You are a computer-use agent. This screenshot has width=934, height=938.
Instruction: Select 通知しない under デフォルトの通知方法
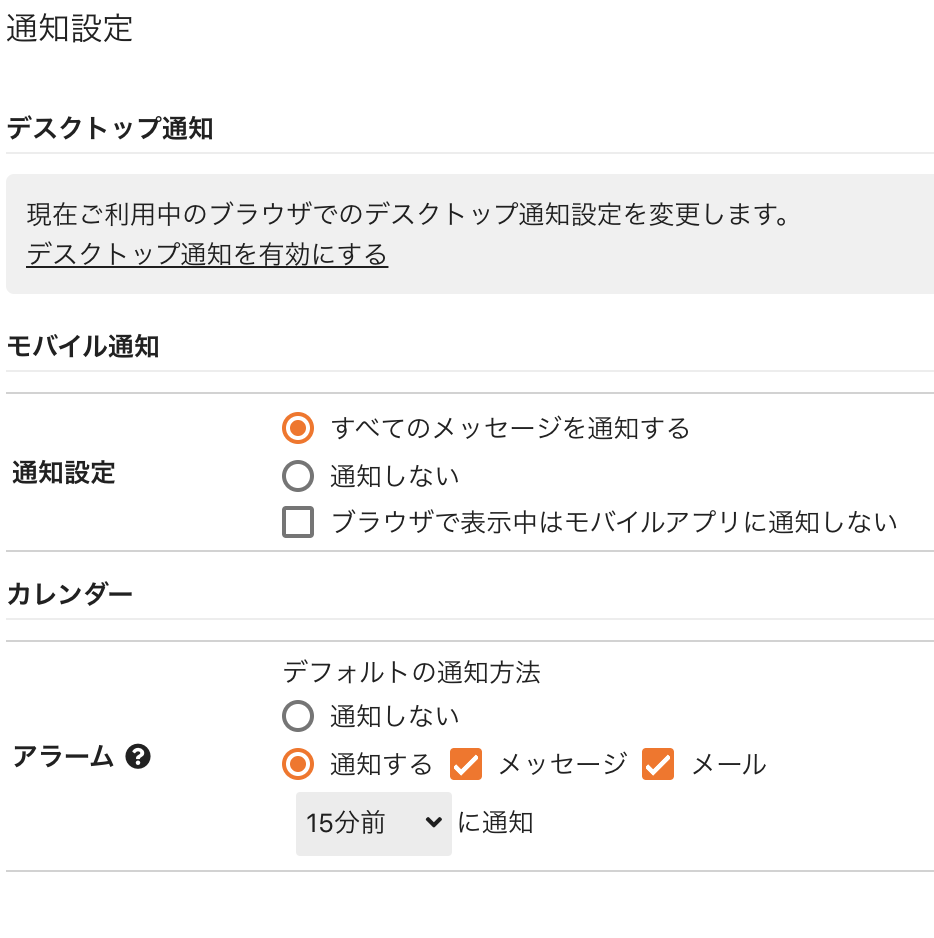[298, 716]
